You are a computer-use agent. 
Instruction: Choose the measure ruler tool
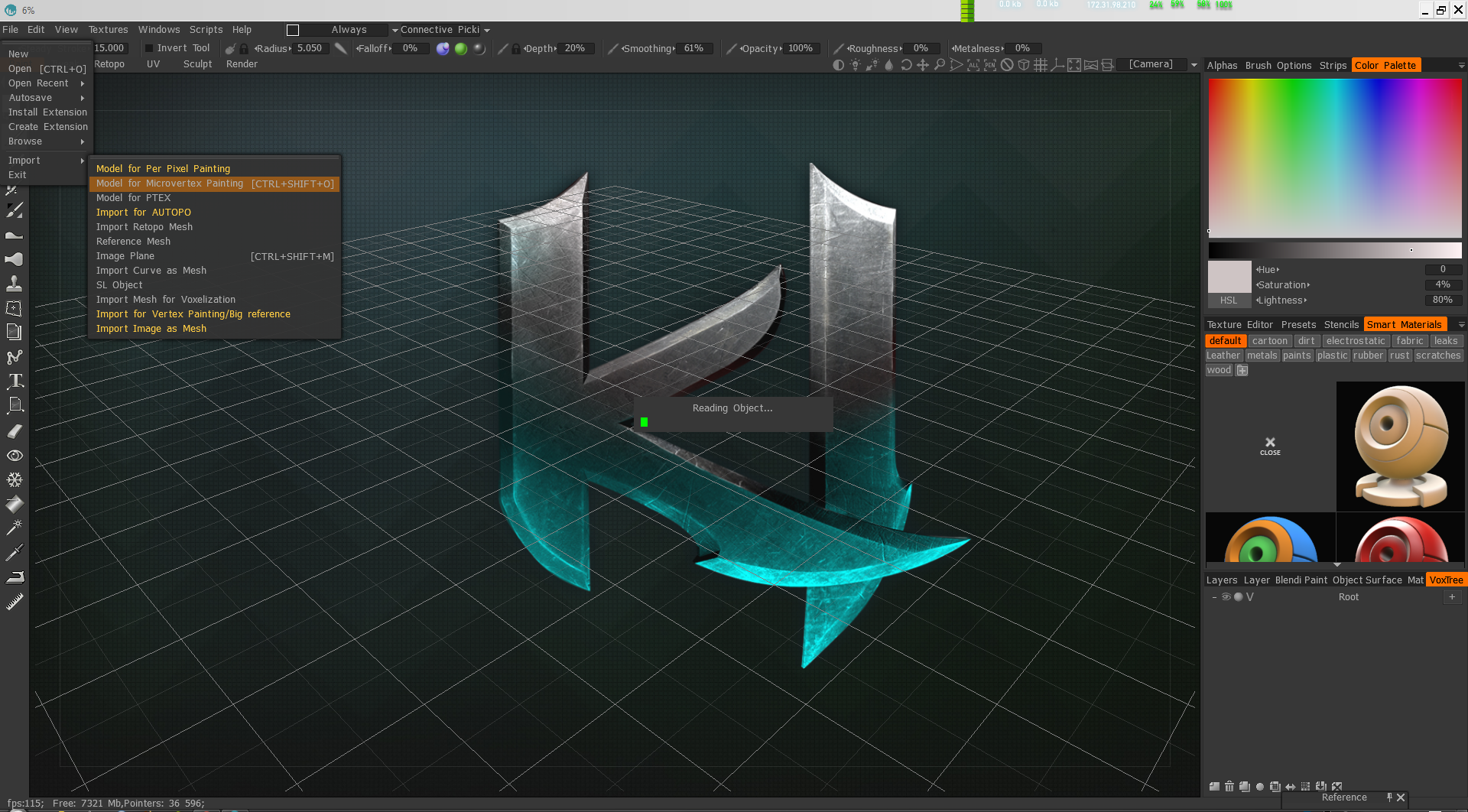click(x=15, y=603)
